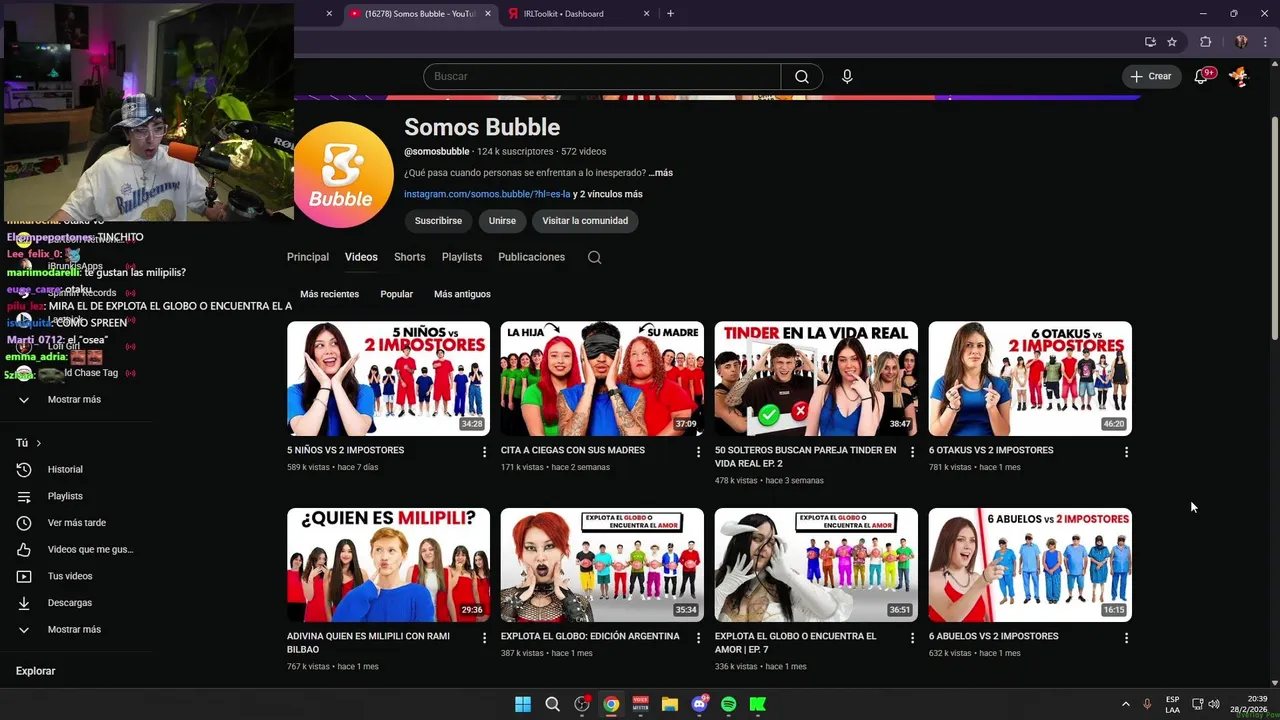The image size is (1280, 720).
Task: Open the Publicaciones channel tab
Action: click(531, 257)
